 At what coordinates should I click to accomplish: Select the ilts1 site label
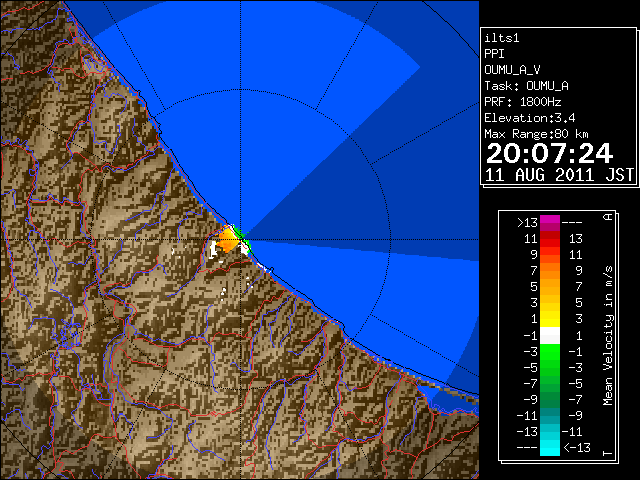click(x=502, y=38)
